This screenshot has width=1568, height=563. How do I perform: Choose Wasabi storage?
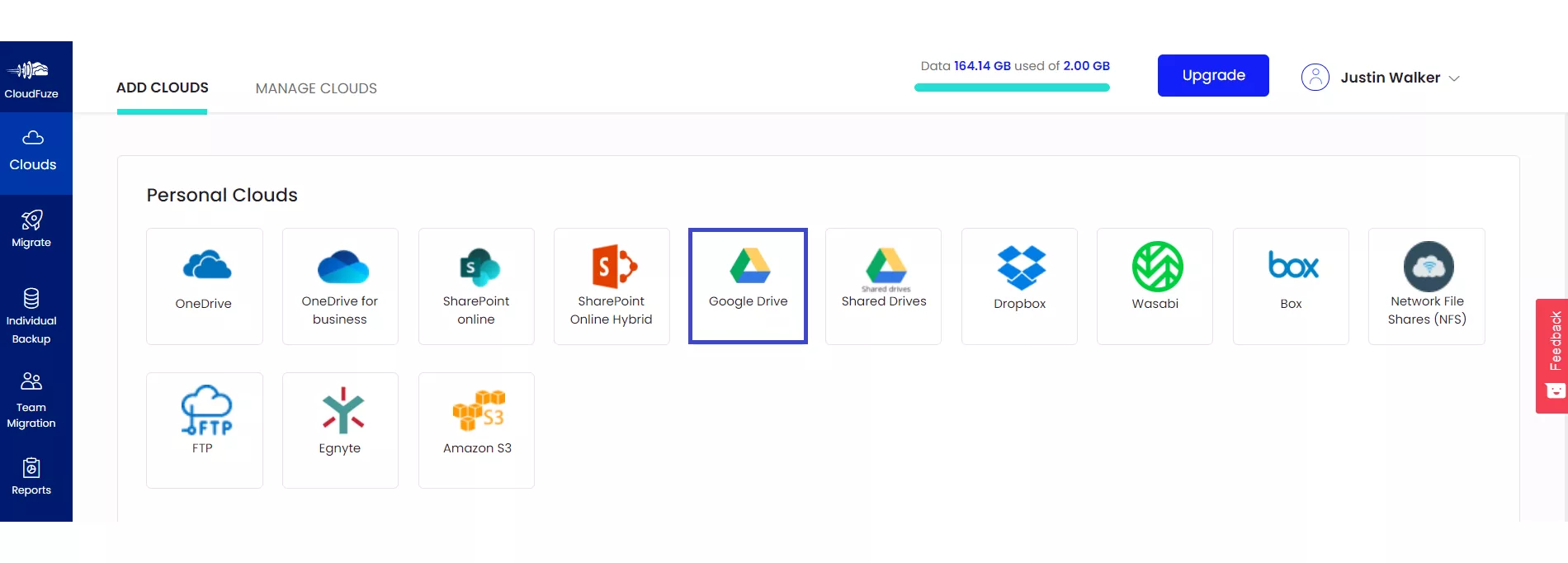click(1155, 286)
